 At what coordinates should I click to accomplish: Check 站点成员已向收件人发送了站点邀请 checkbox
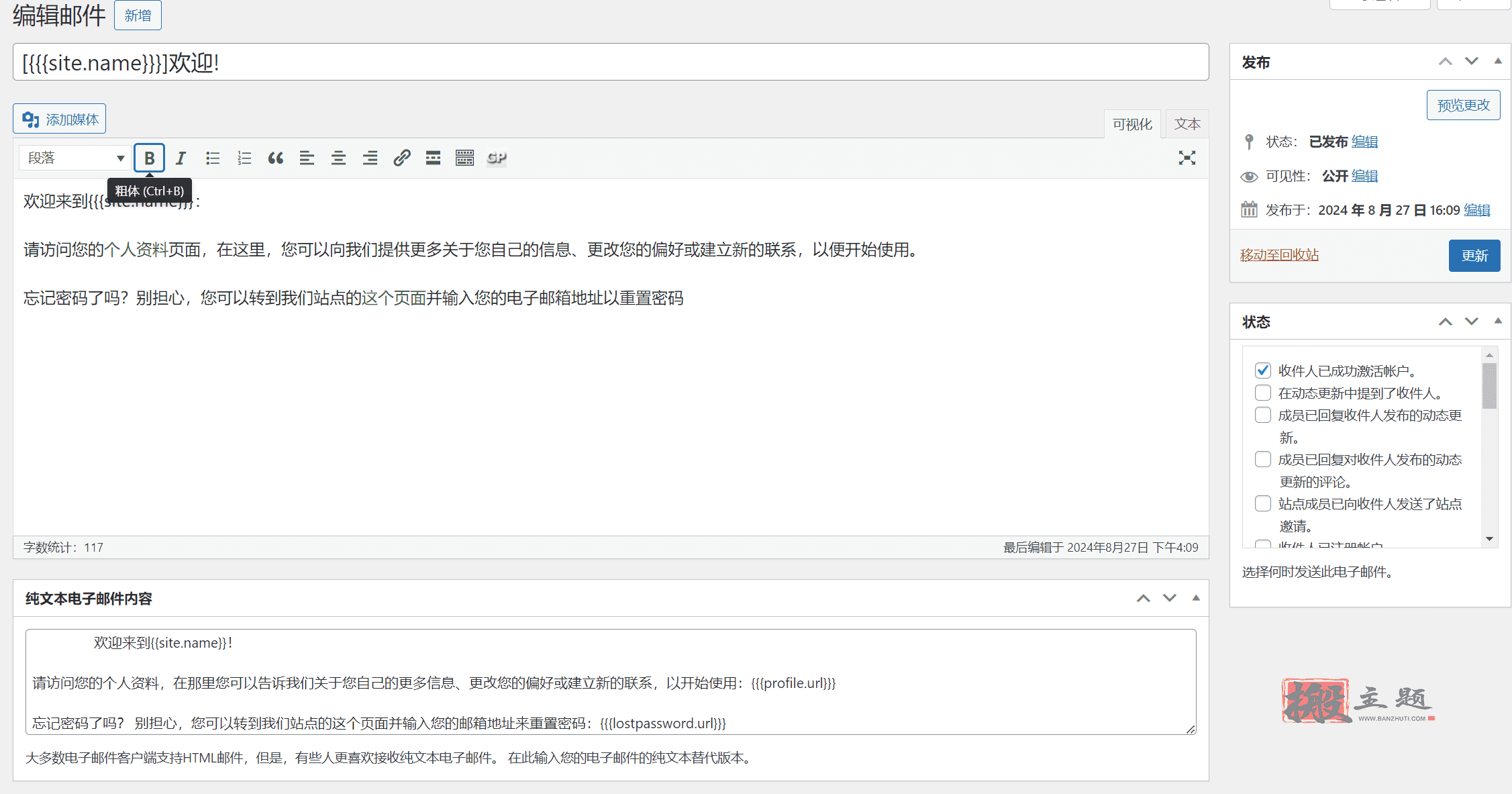(1262, 503)
